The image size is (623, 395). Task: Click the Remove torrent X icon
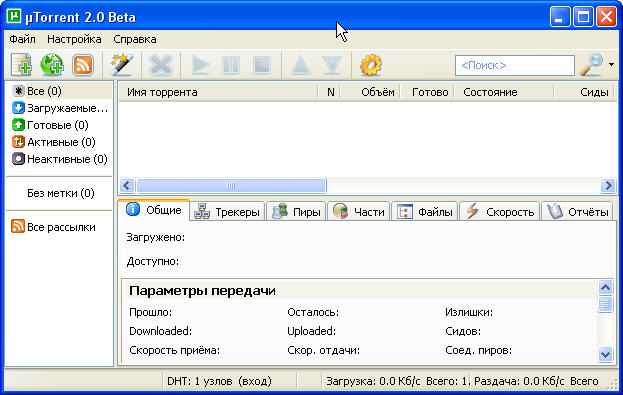[161, 65]
